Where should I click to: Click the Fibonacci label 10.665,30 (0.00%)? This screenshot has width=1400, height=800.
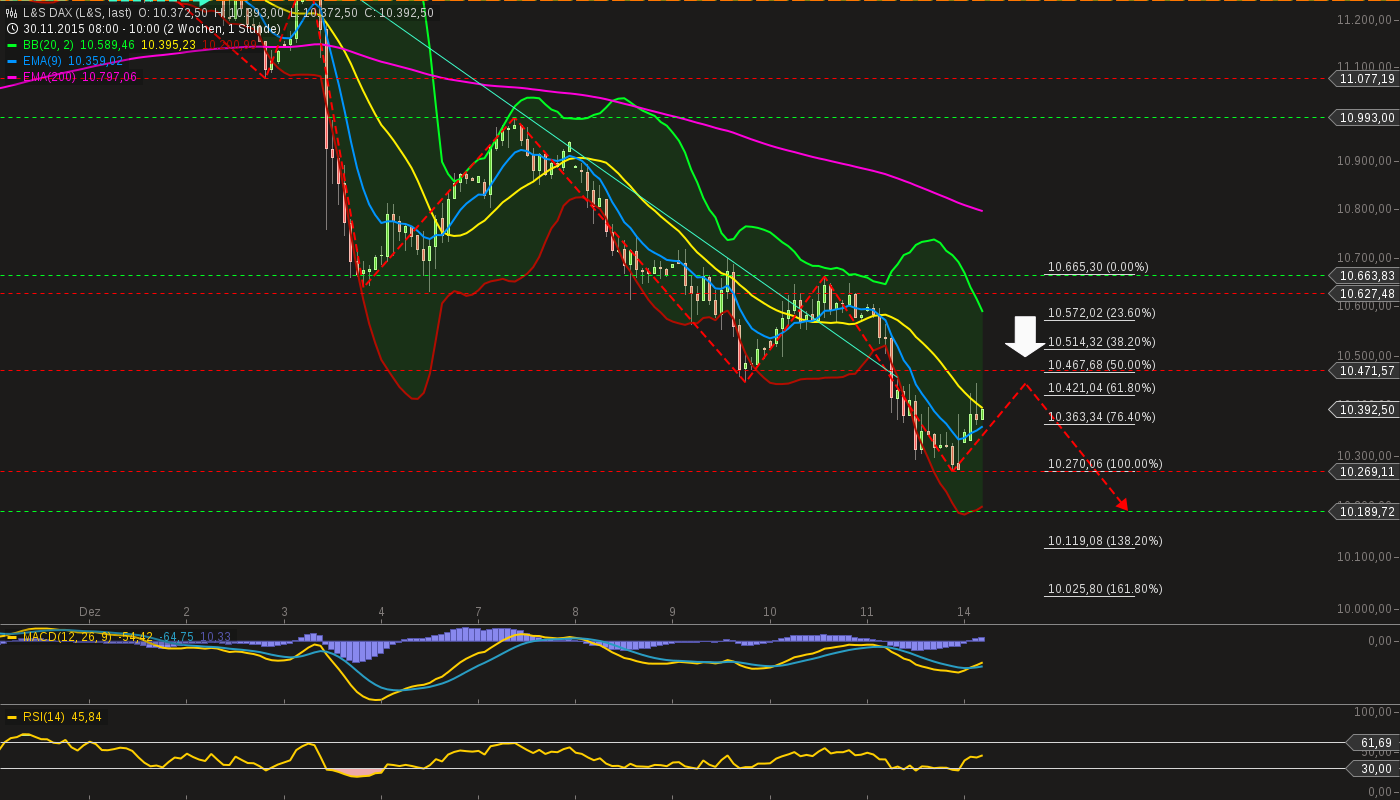click(x=1098, y=267)
